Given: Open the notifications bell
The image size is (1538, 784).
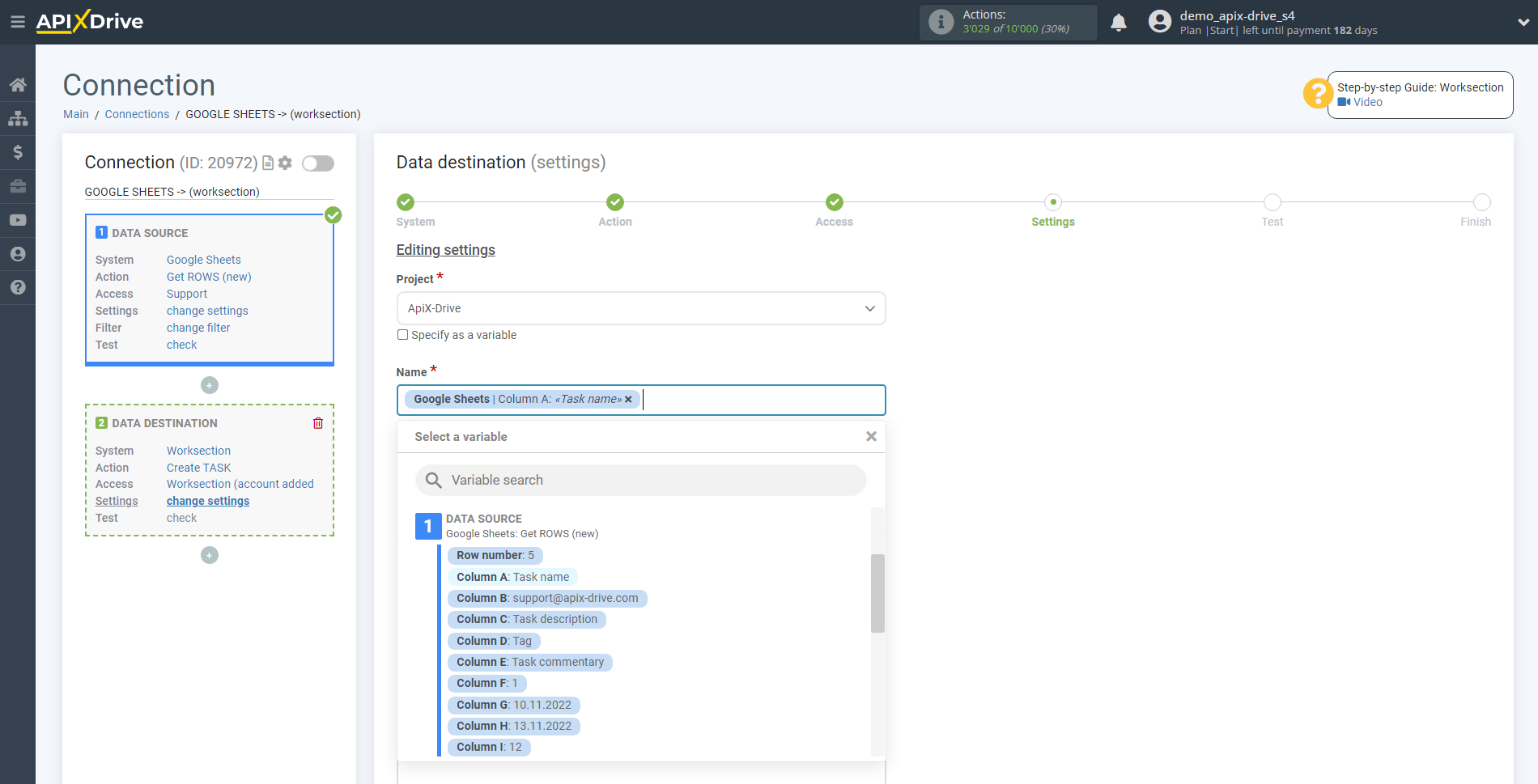Looking at the screenshot, I should (1119, 23).
